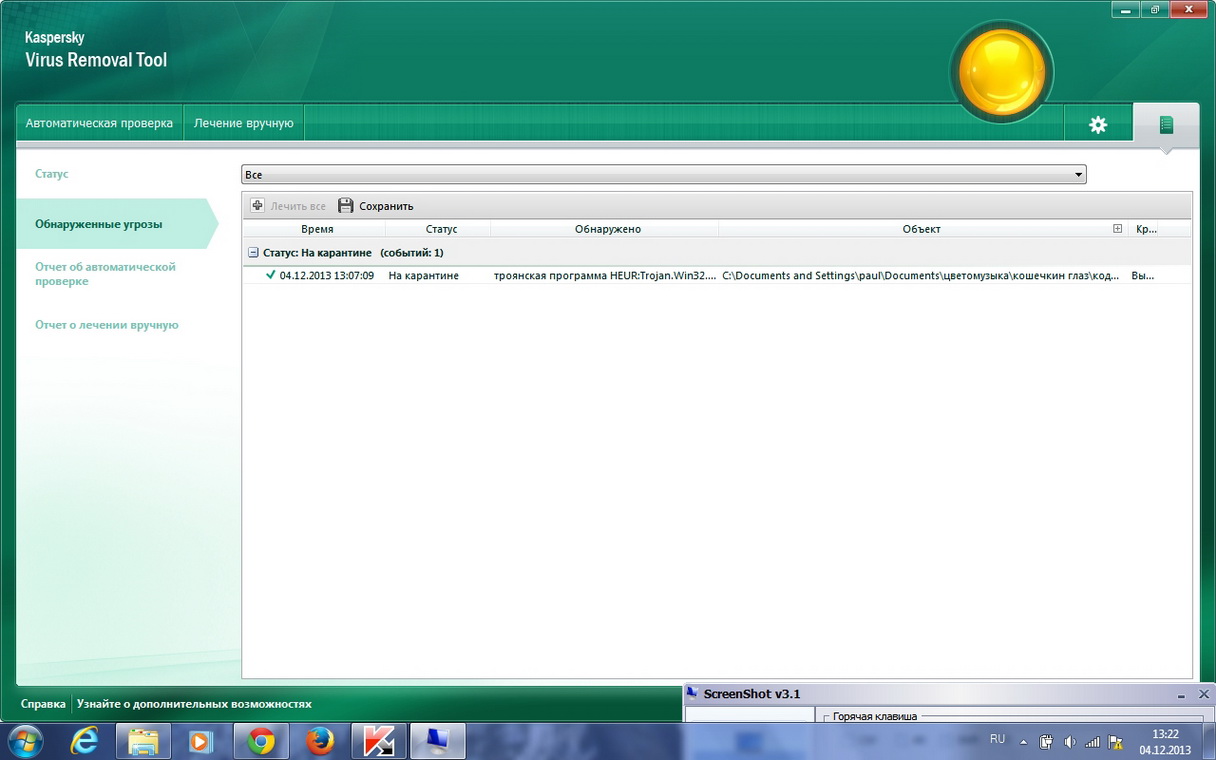Open the Статус section in sidebar
The image size is (1216, 760).
click(x=52, y=174)
